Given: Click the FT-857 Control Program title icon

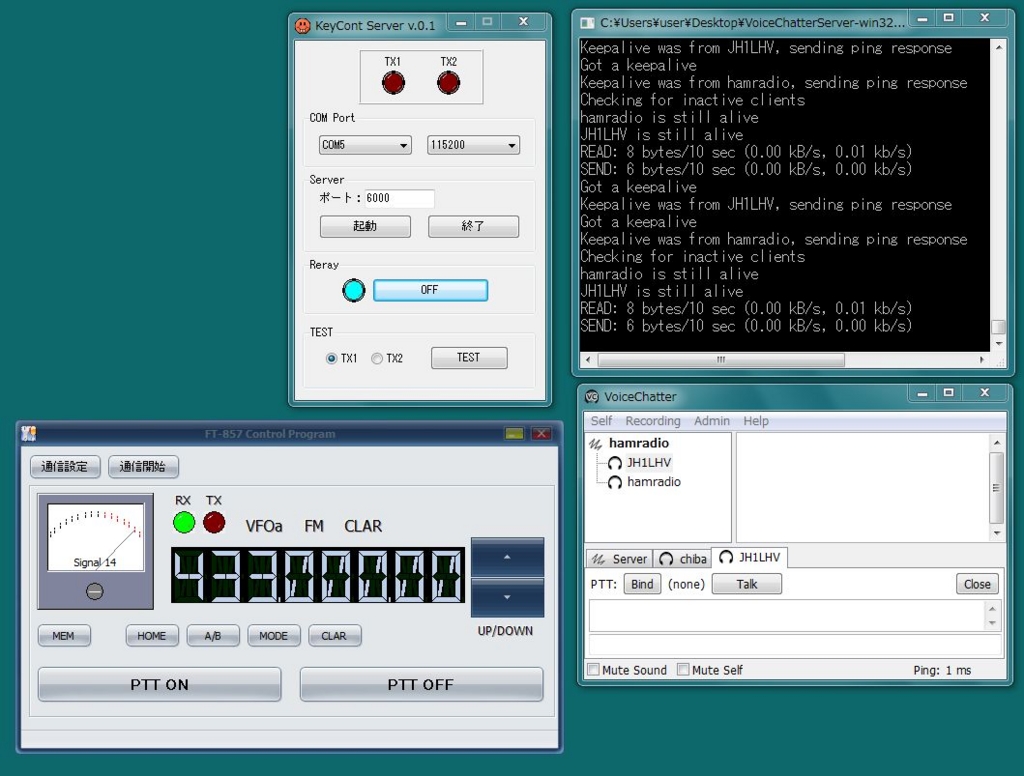Looking at the screenshot, I should (x=29, y=433).
